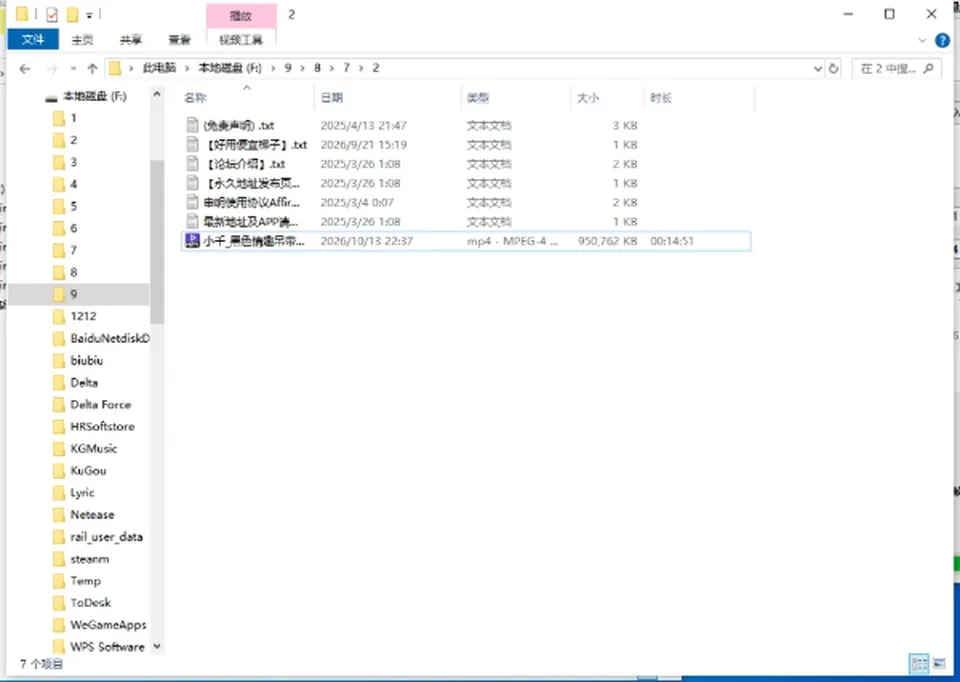Go back with the left arrow
Screen dimensions: 960x682
24,69
